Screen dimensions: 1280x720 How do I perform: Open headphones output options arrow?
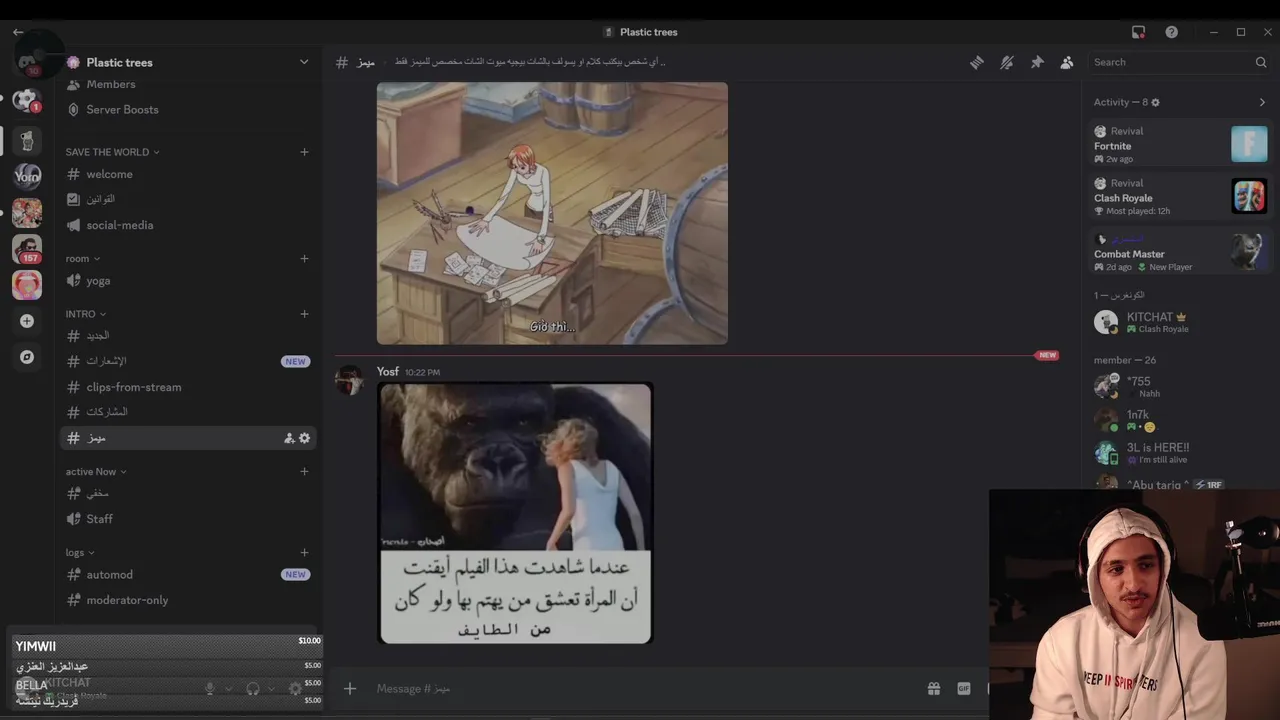271,688
